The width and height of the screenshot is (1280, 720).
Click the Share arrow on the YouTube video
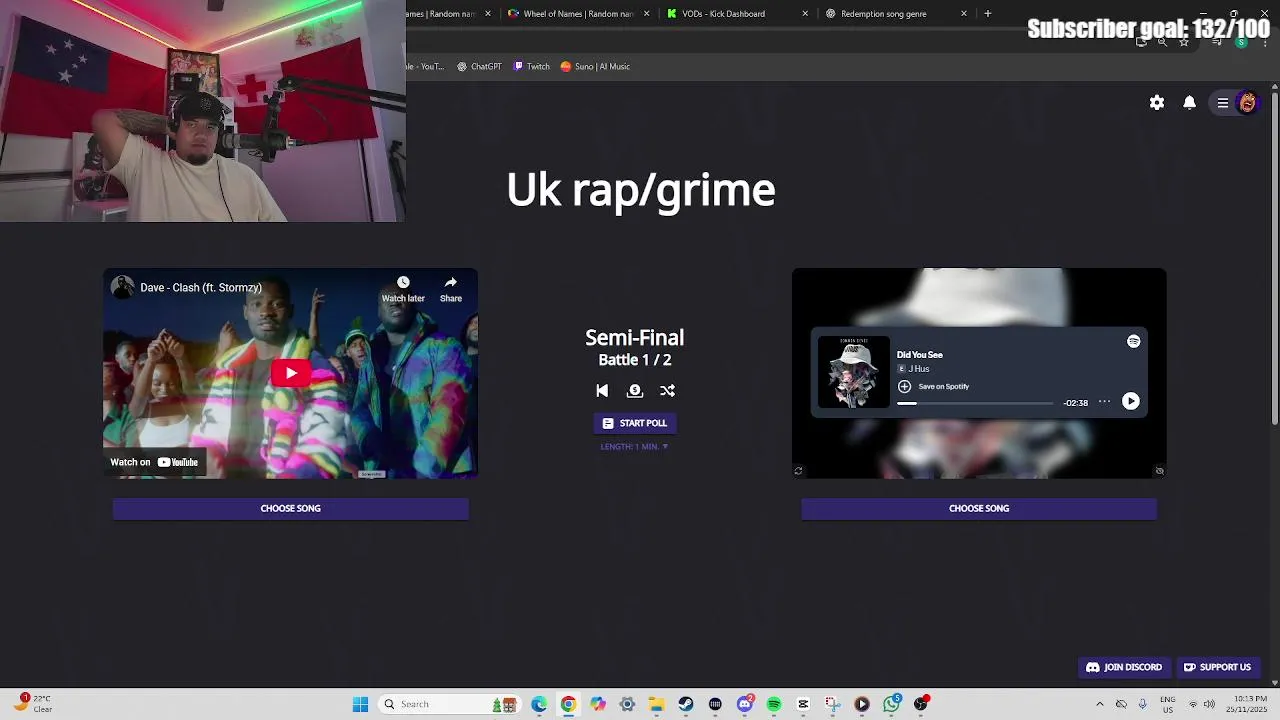[x=451, y=283]
